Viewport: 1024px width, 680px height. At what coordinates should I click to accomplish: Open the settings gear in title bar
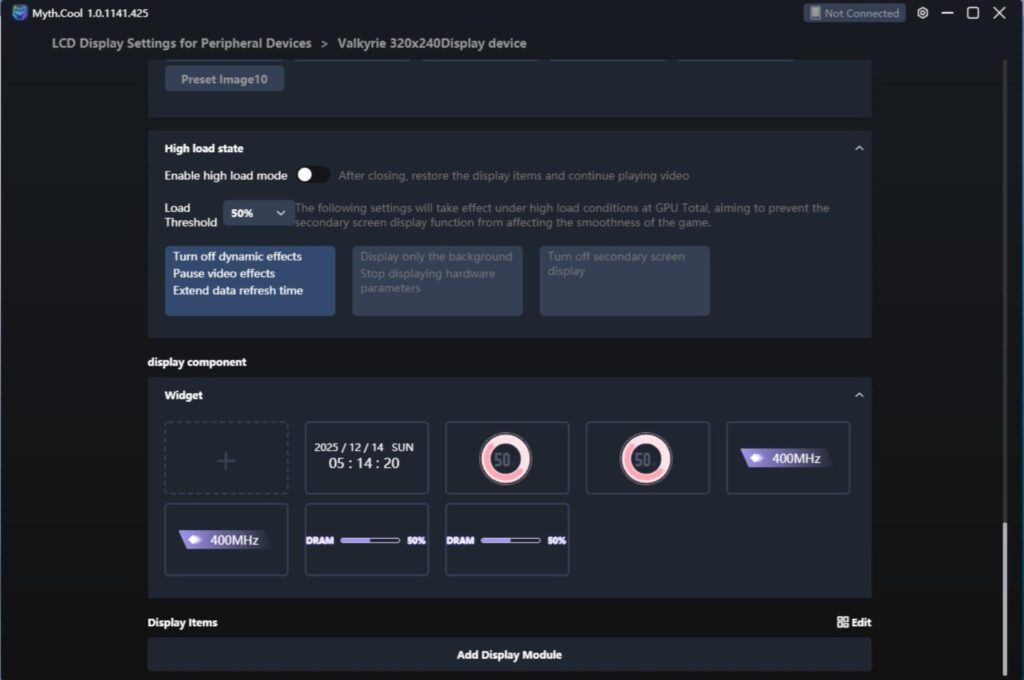click(x=922, y=13)
